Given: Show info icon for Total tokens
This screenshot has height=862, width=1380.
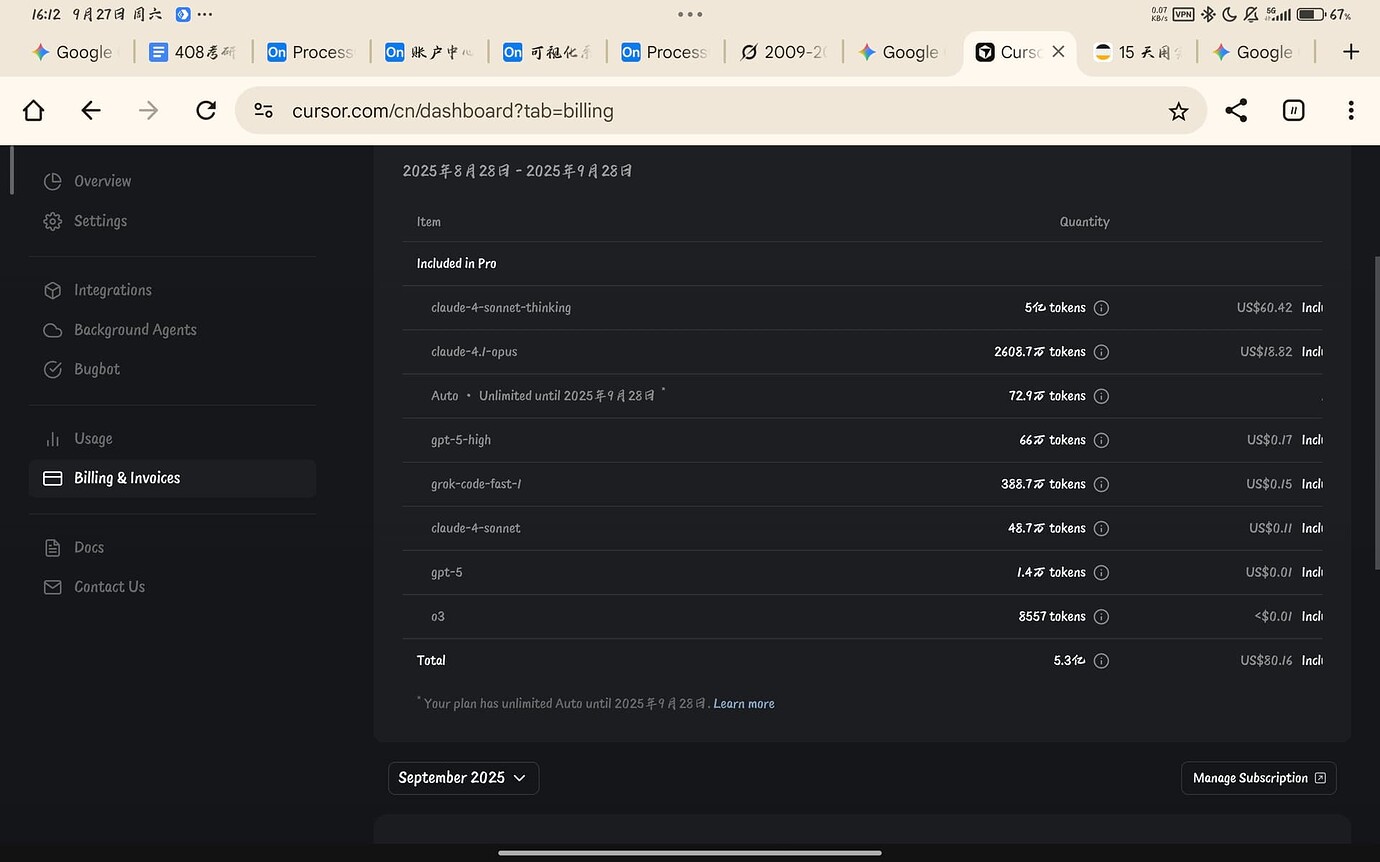Looking at the screenshot, I should pos(1101,661).
